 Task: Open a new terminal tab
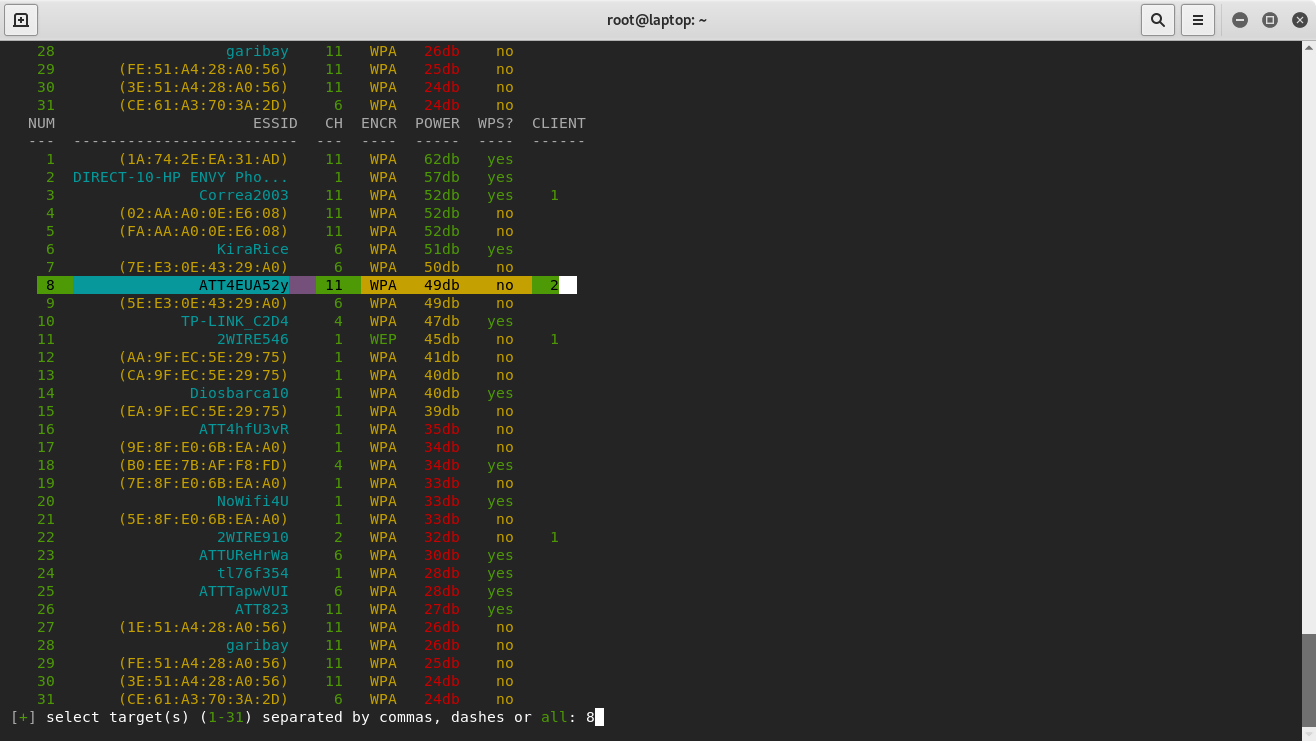tap(21, 20)
